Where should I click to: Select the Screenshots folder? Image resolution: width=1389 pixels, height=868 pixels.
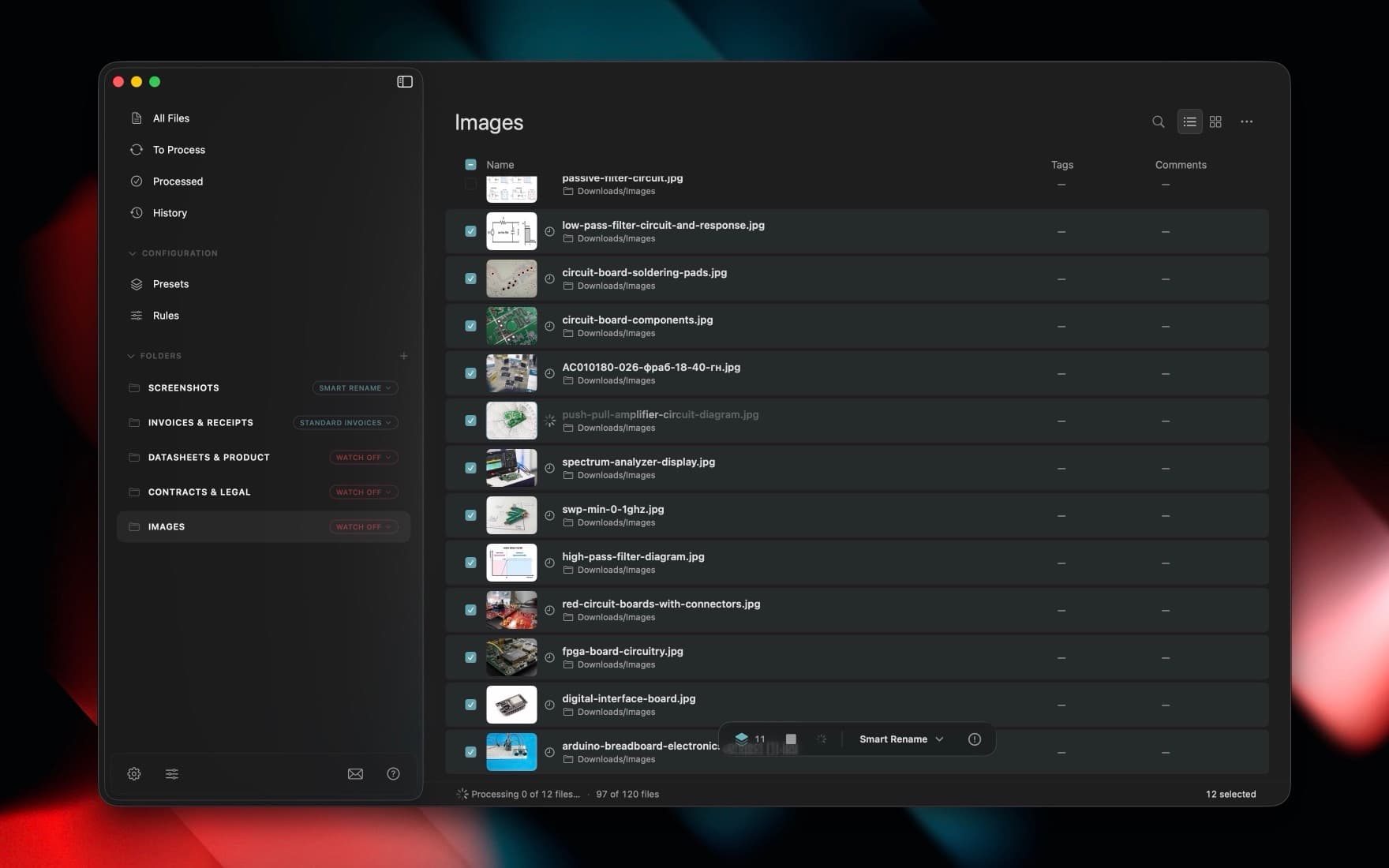(x=184, y=388)
